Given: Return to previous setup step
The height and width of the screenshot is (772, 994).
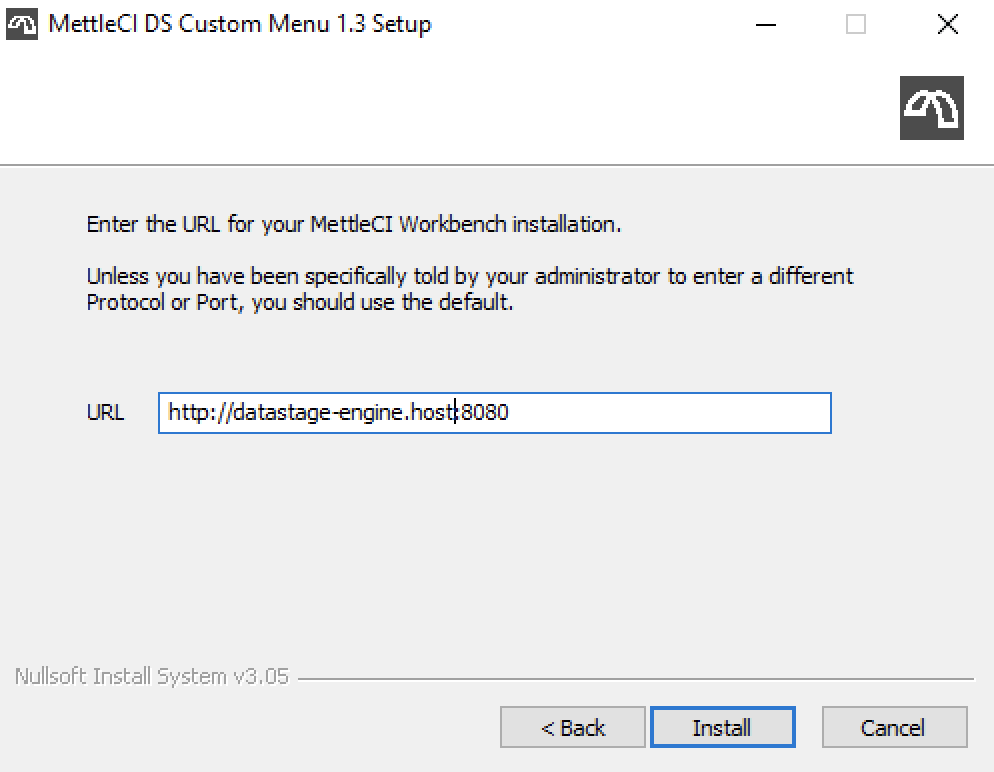Looking at the screenshot, I should (x=572, y=728).
